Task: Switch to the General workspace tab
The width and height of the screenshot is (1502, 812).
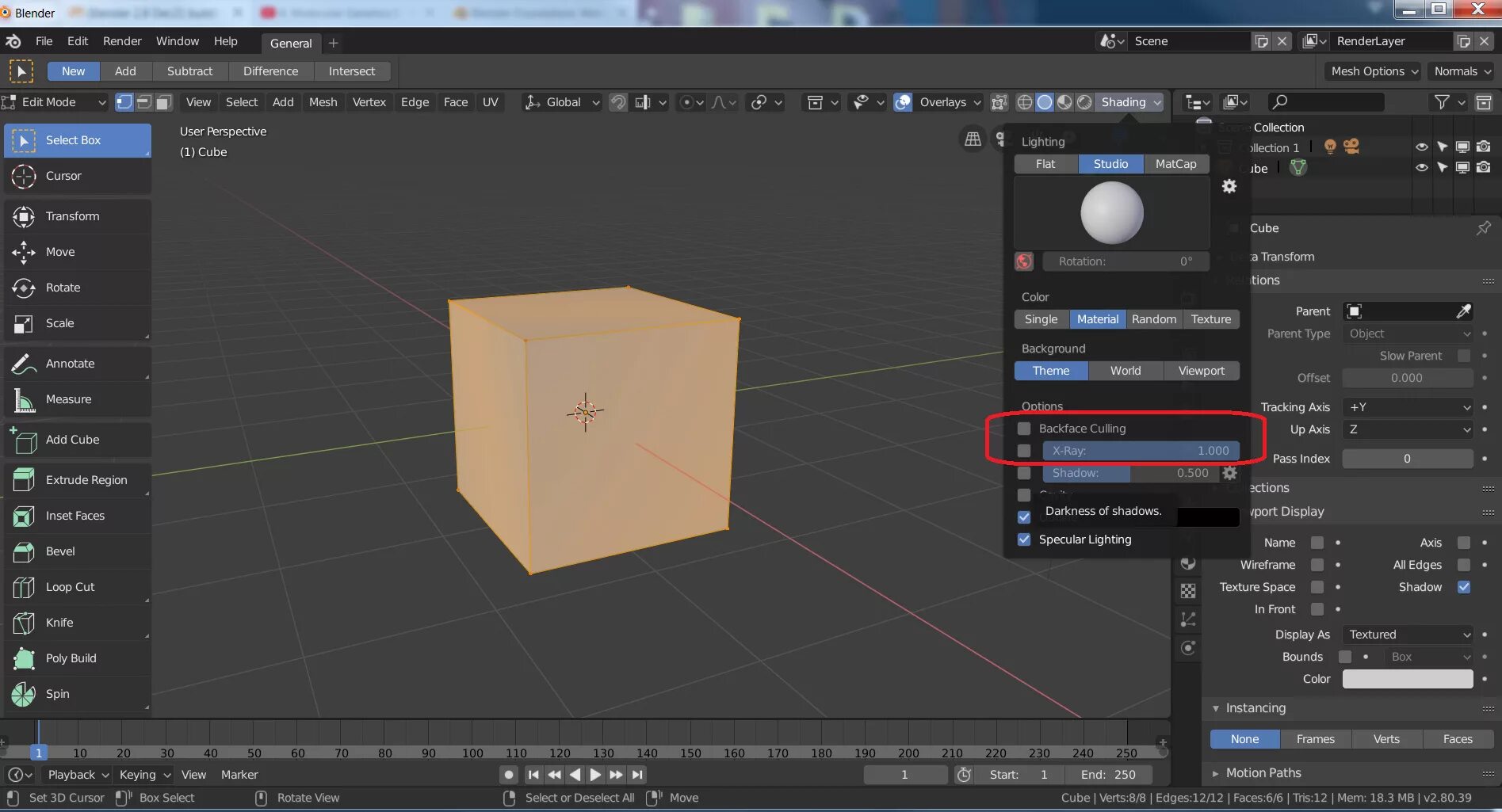Action: (291, 43)
